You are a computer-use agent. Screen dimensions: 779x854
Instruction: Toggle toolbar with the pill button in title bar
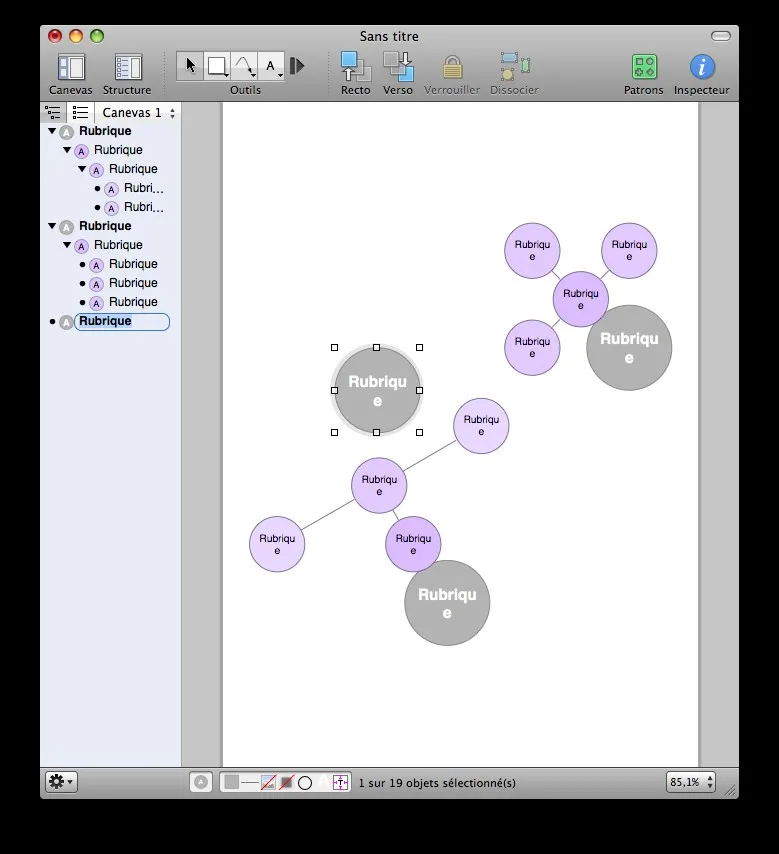click(721, 36)
